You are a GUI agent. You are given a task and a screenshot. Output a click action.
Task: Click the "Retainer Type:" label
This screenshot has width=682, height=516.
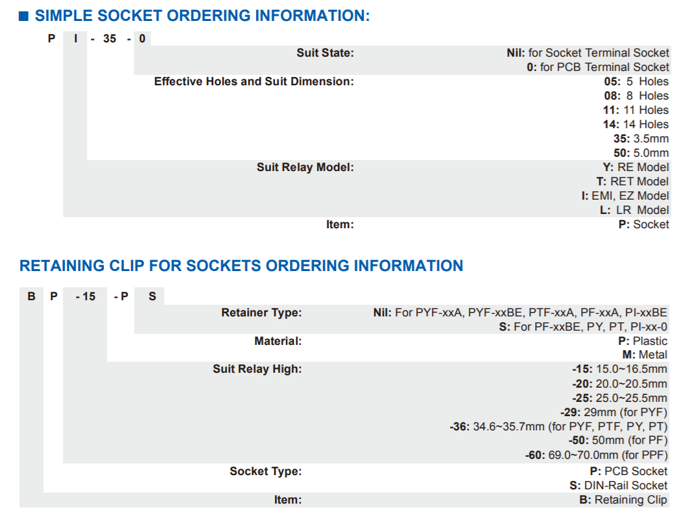tap(261, 313)
